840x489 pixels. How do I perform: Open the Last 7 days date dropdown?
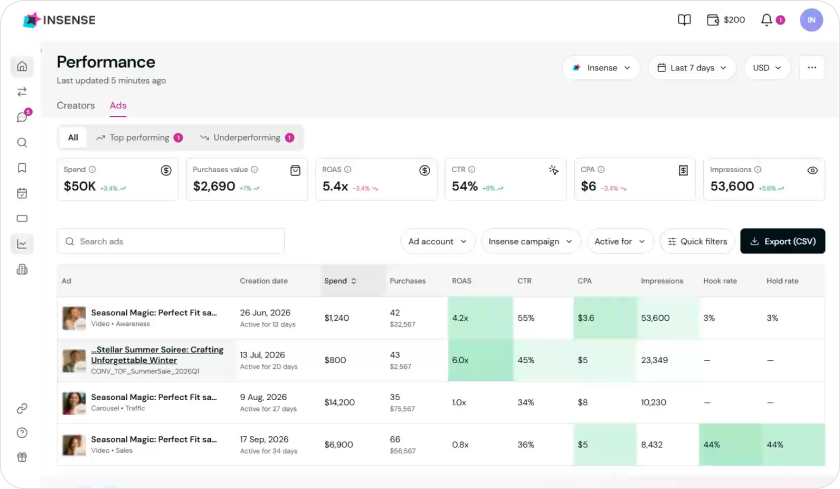point(692,68)
